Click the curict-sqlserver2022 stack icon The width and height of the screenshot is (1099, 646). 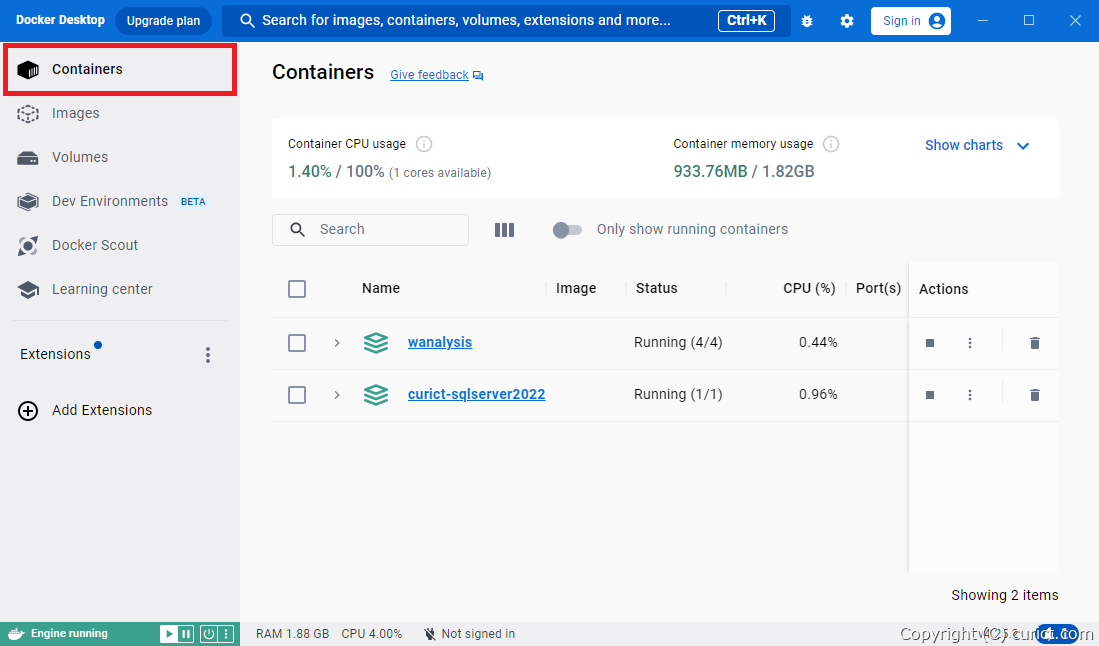tap(376, 394)
